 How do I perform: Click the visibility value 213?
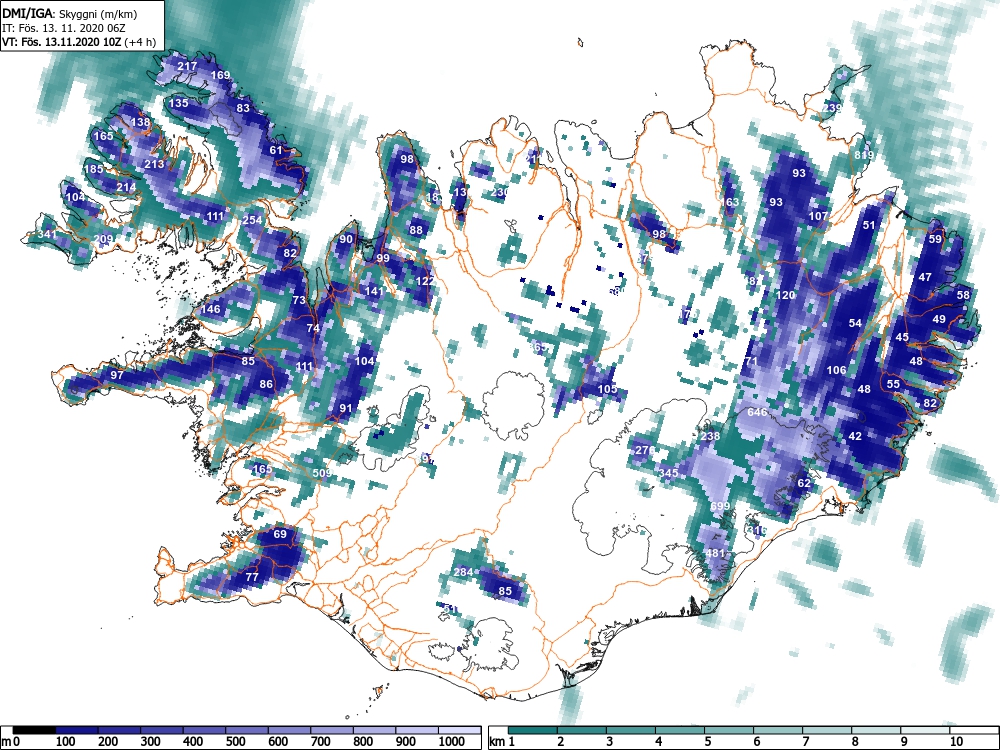pyautogui.click(x=154, y=165)
